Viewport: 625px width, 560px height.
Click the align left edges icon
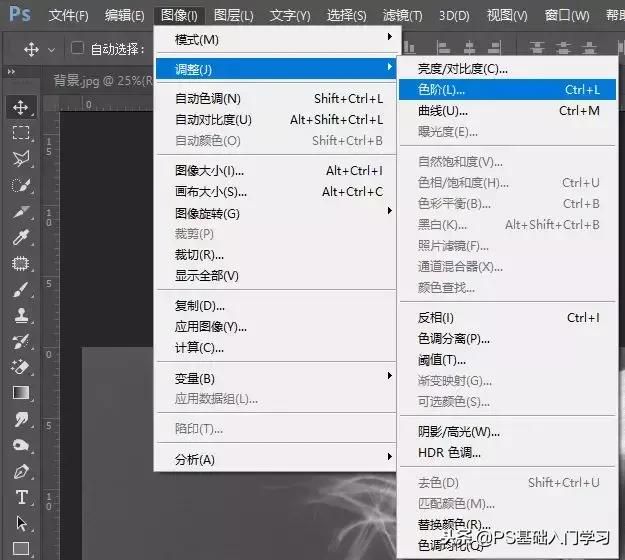pyautogui.click(x=443, y=48)
